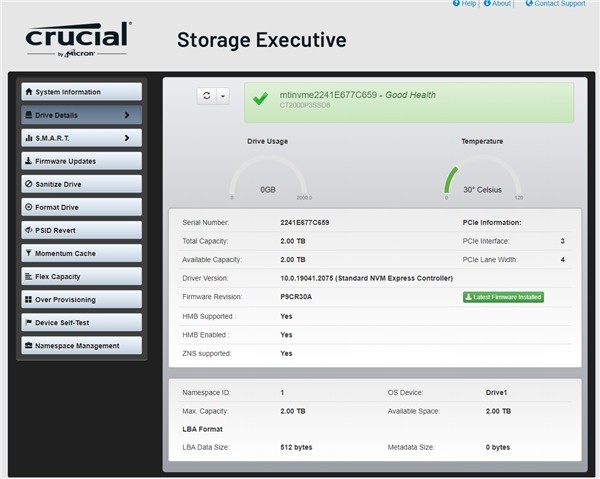Click the PSID Revert icon

tap(28, 230)
